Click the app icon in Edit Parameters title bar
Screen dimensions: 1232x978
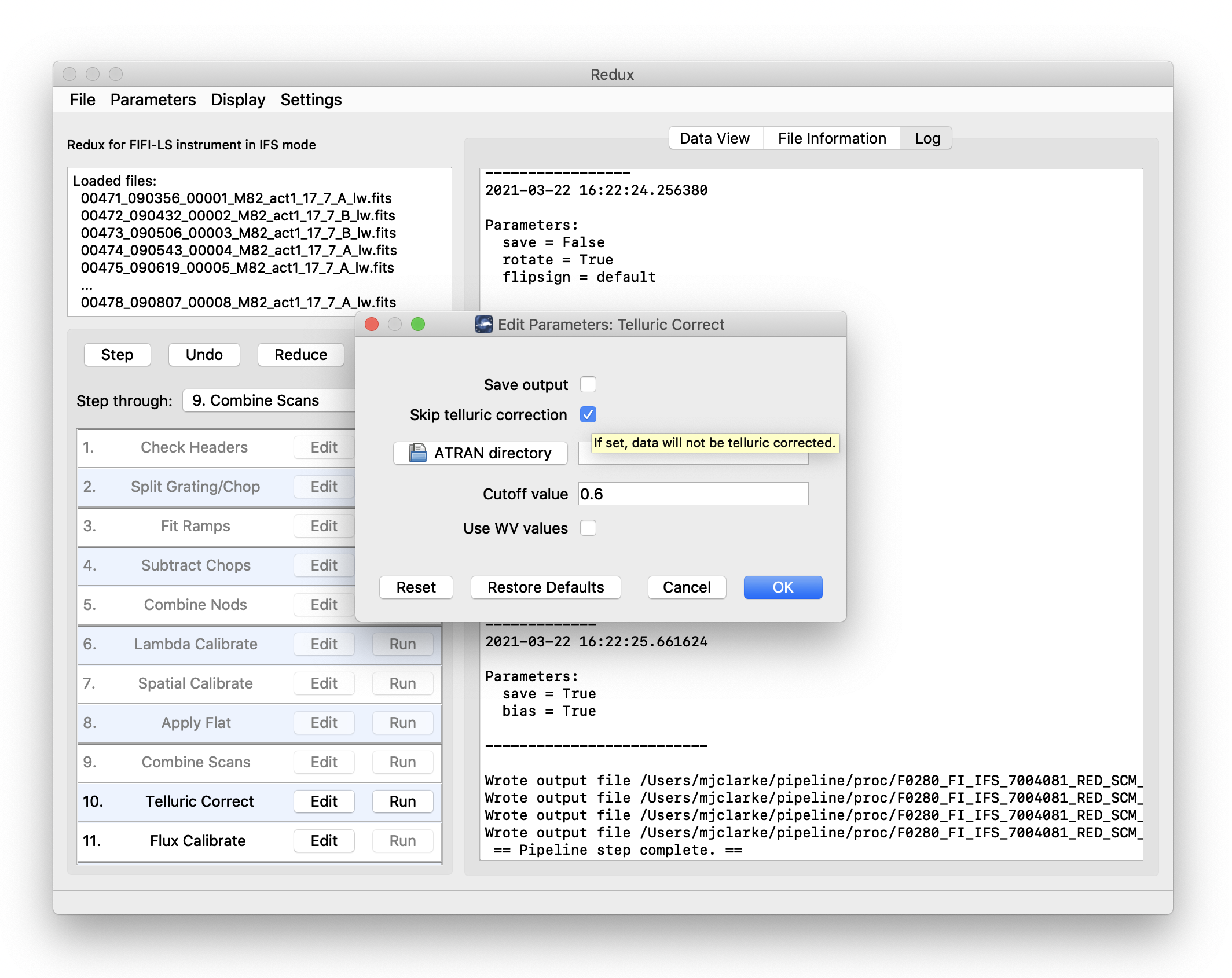click(x=483, y=325)
